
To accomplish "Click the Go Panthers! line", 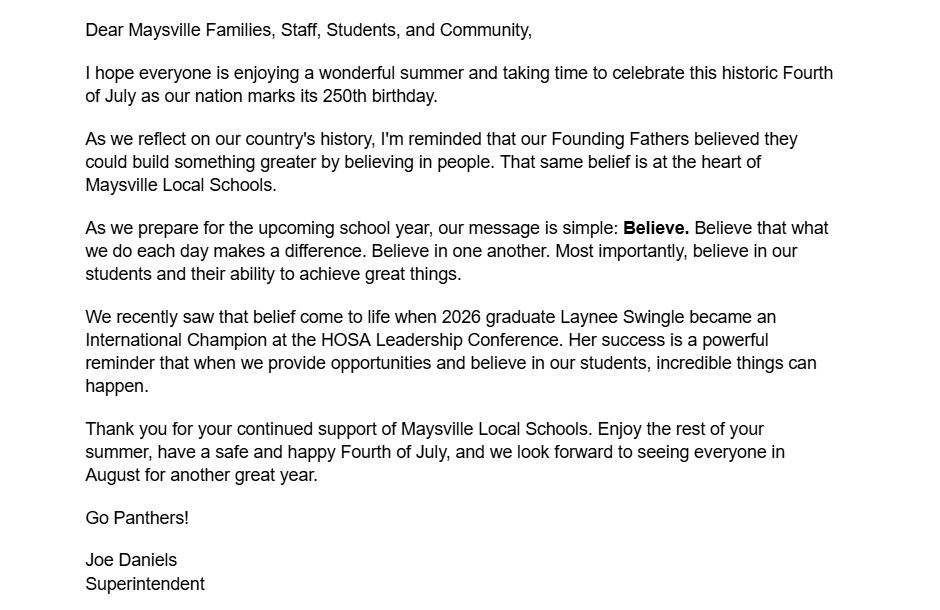I will [137, 518].
